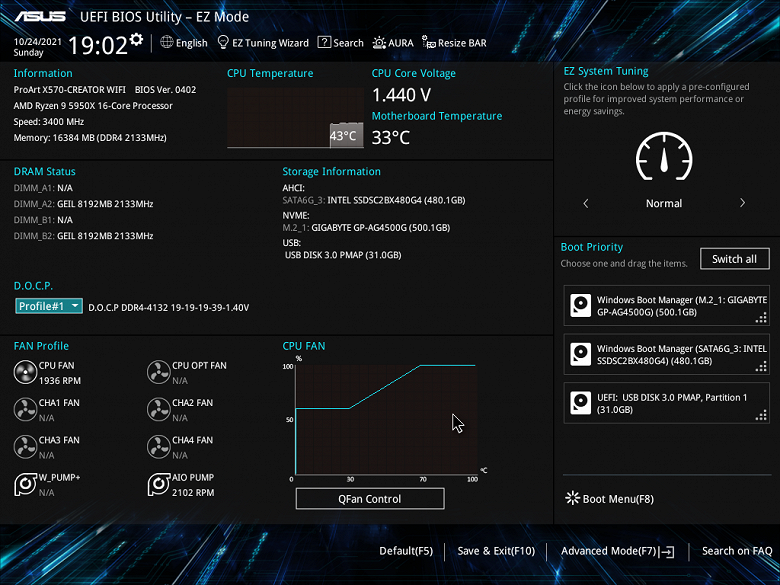Open Search on FAQ link
The width and height of the screenshot is (780, 585).
(737, 551)
